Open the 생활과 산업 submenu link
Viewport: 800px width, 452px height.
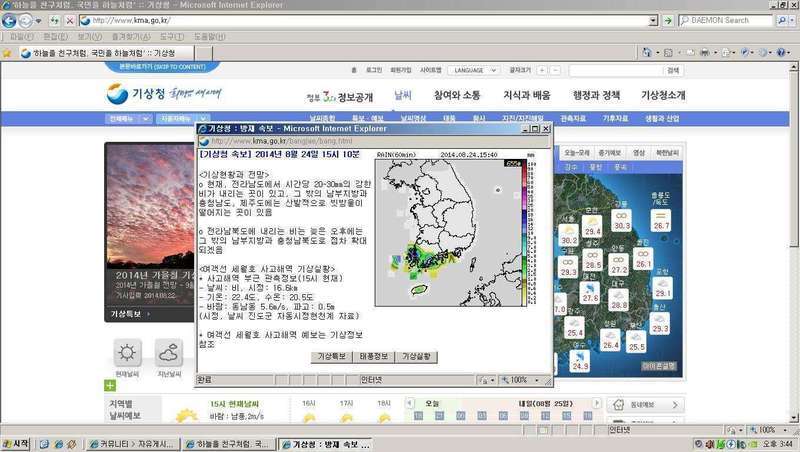[662, 118]
